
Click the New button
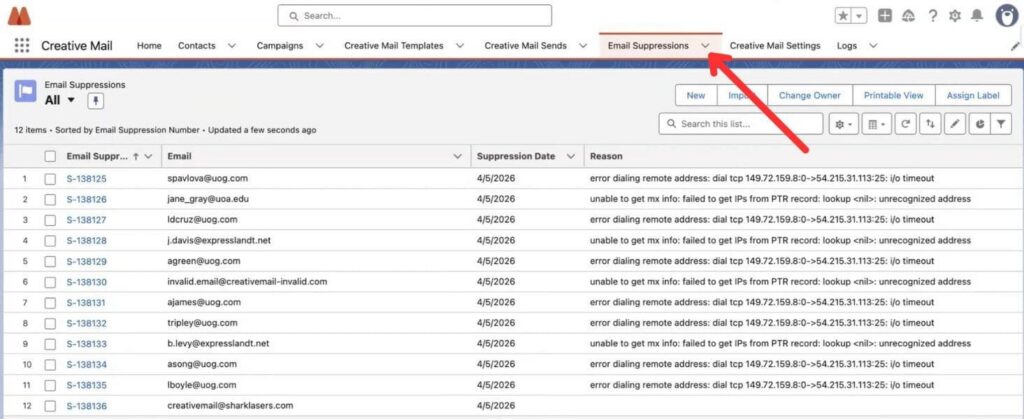pyautogui.click(x=696, y=95)
